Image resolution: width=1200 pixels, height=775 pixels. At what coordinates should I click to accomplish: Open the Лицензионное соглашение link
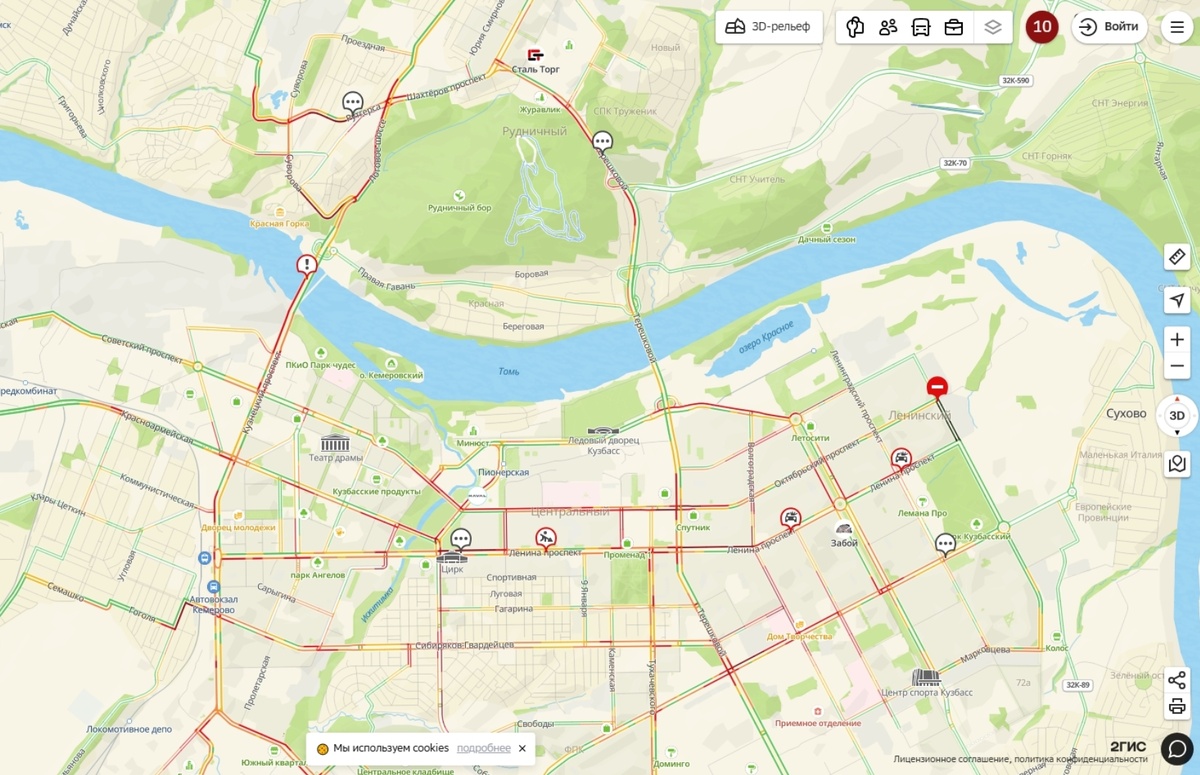[950, 759]
